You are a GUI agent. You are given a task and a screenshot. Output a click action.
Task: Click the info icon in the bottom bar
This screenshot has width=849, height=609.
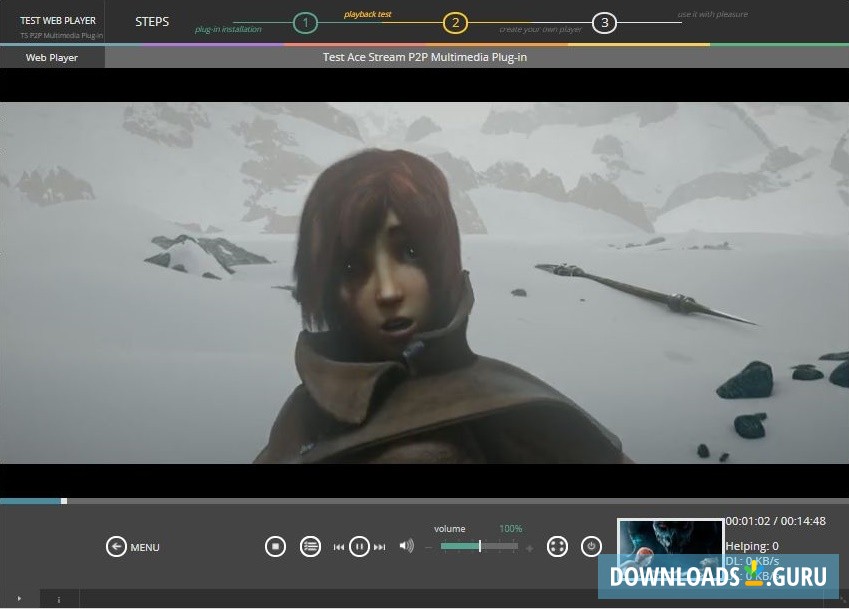click(x=58, y=598)
